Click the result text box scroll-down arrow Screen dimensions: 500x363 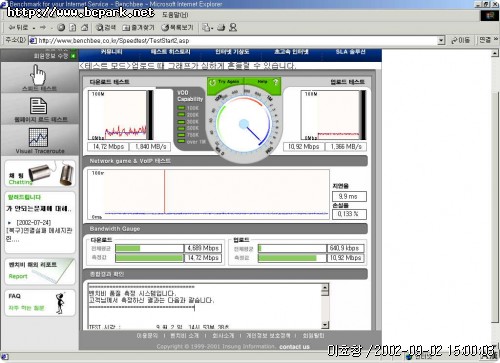325,325
